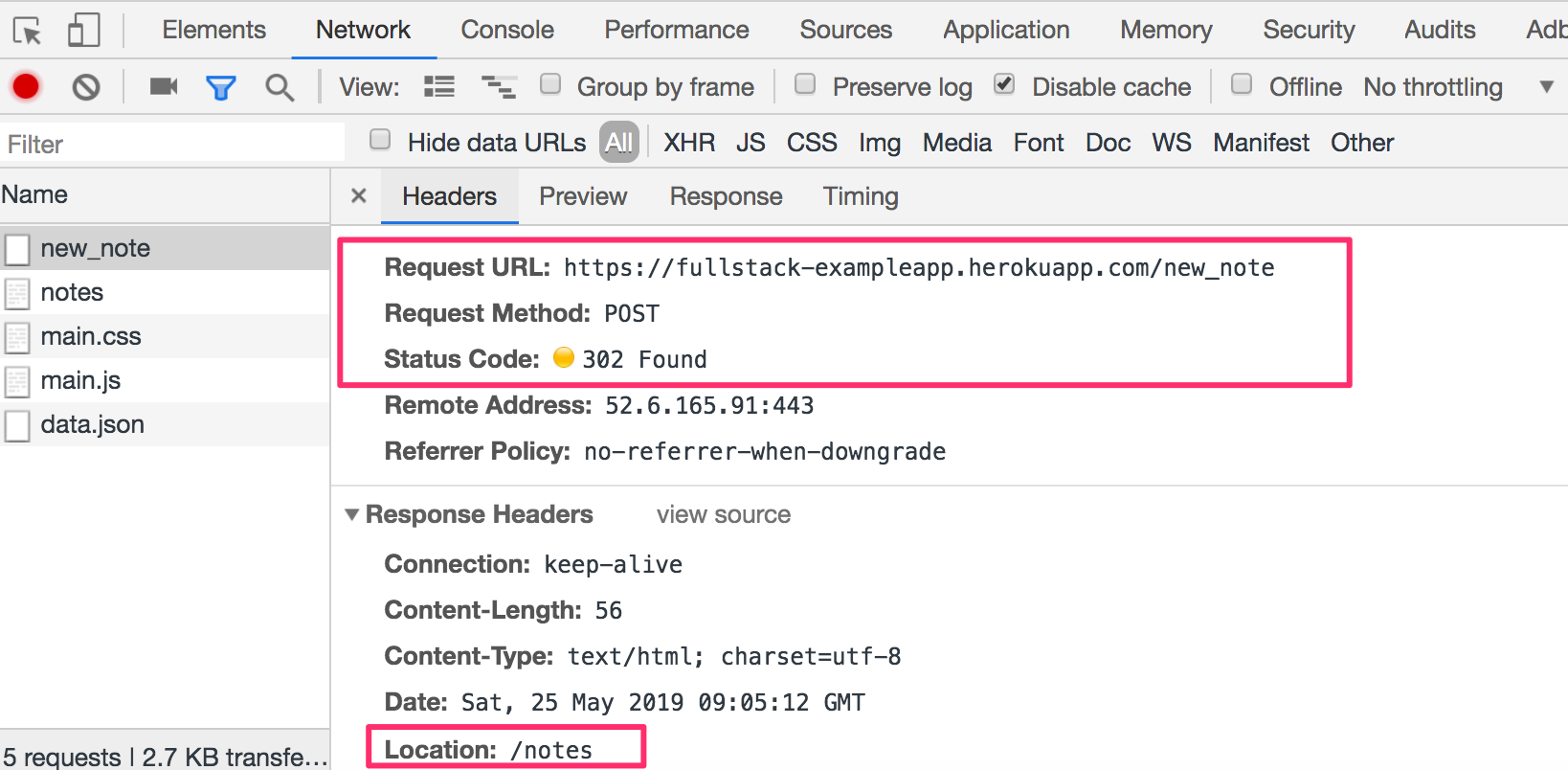
Task: Check the Hide data URLs checkbox
Action: [x=380, y=140]
